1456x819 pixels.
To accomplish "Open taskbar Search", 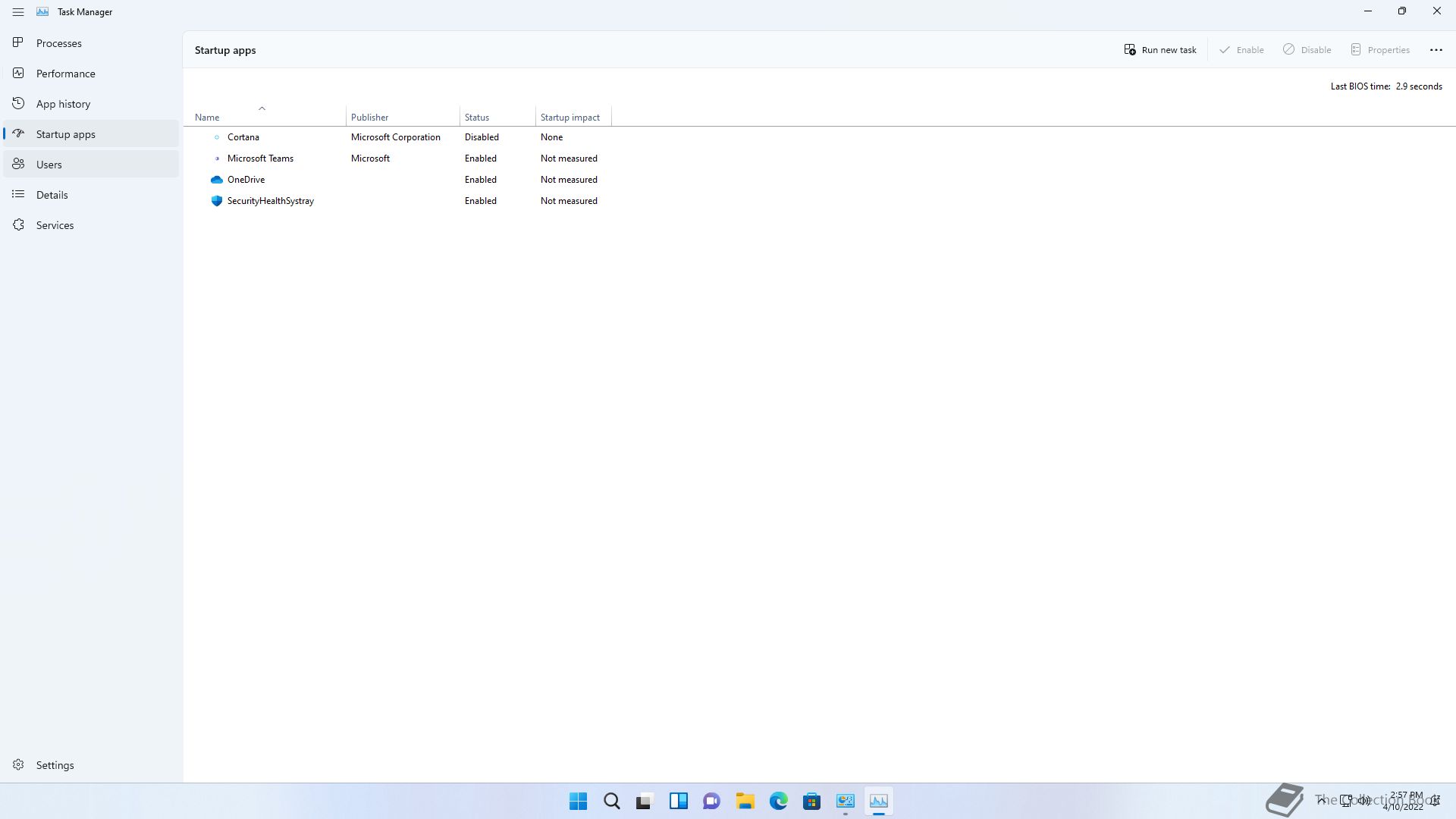I will click(x=611, y=801).
